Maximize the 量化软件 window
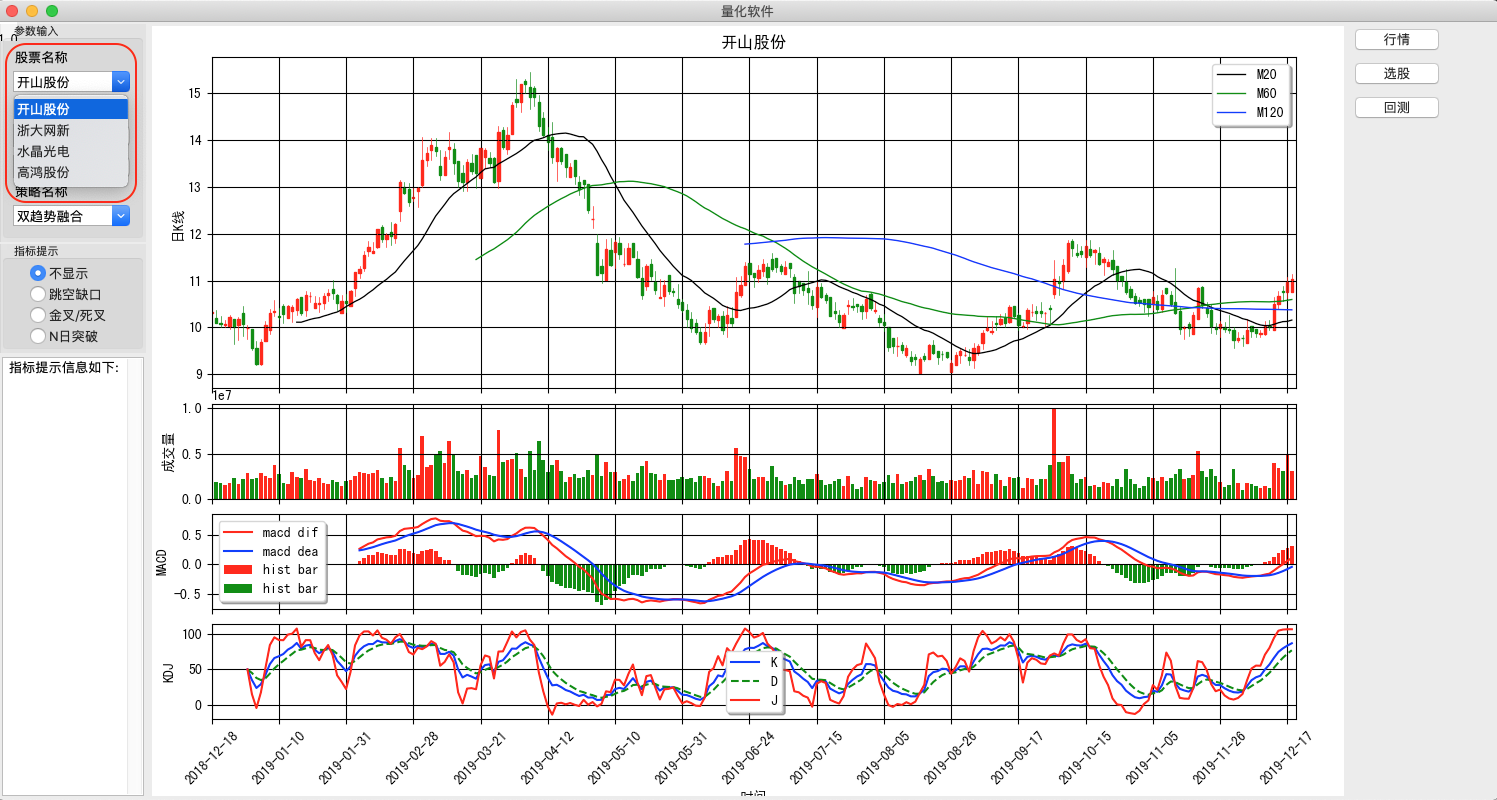The width and height of the screenshot is (1497, 800). pos(52,10)
